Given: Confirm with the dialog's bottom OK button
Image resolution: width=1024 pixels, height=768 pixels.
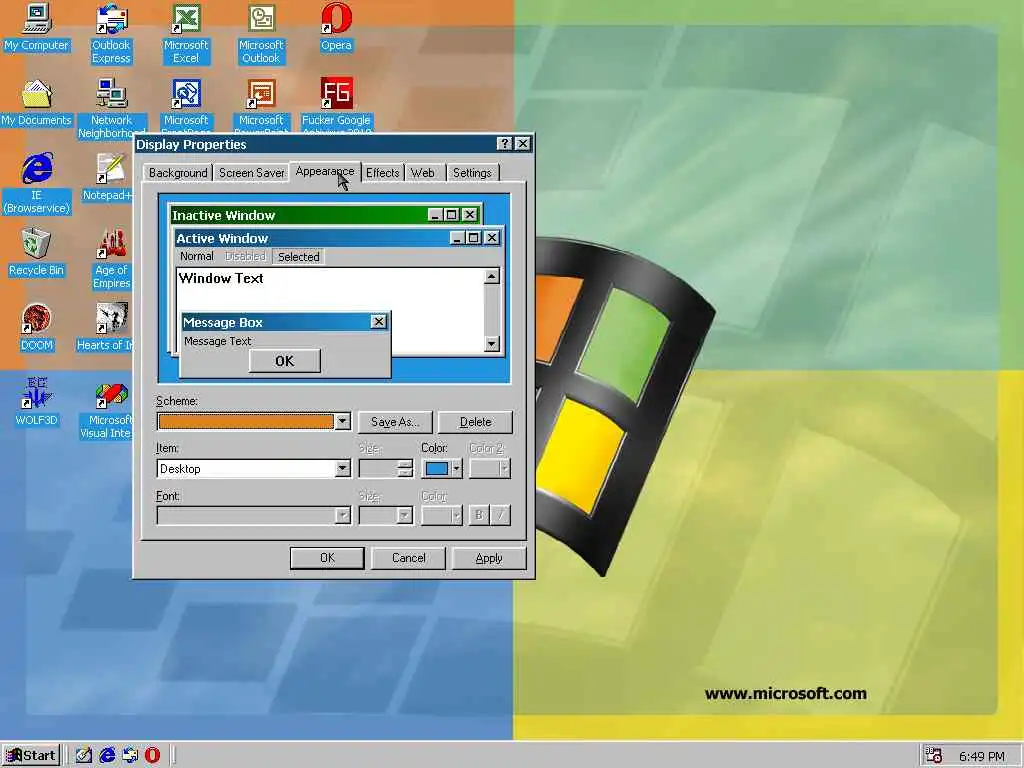Looking at the screenshot, I should tap(327, 558).
